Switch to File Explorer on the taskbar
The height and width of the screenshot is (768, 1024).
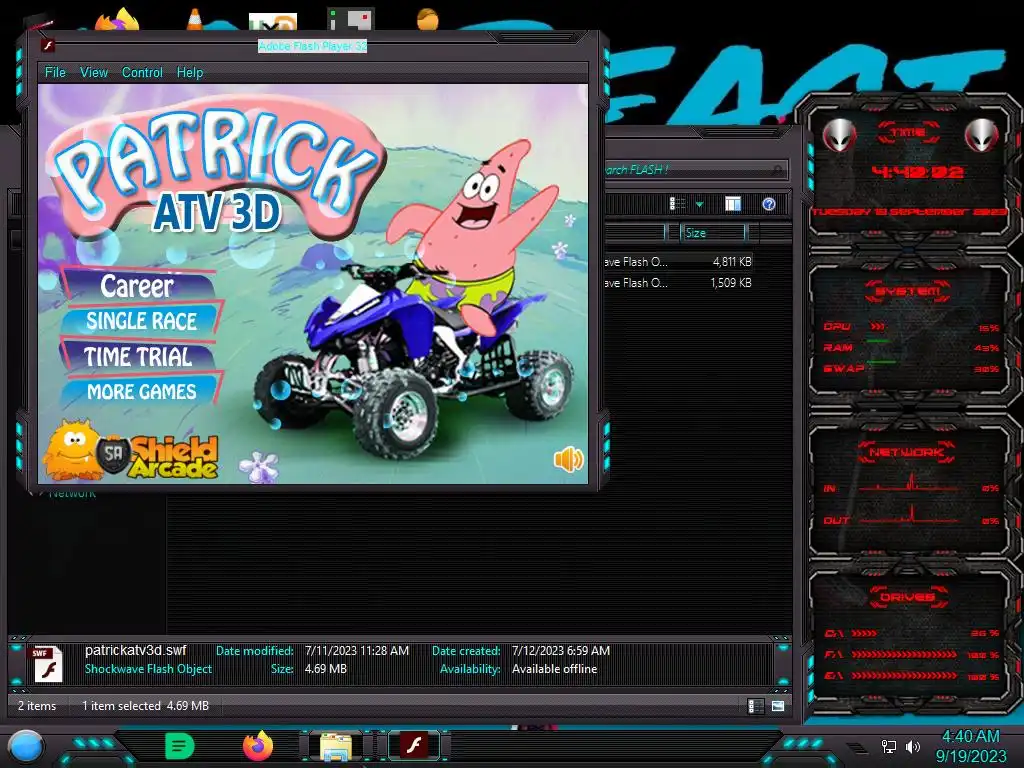coord(336,746)
